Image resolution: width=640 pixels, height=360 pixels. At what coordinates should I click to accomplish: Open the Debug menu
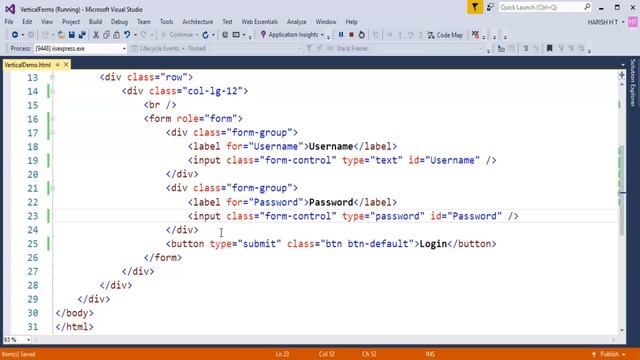[119, 22]
